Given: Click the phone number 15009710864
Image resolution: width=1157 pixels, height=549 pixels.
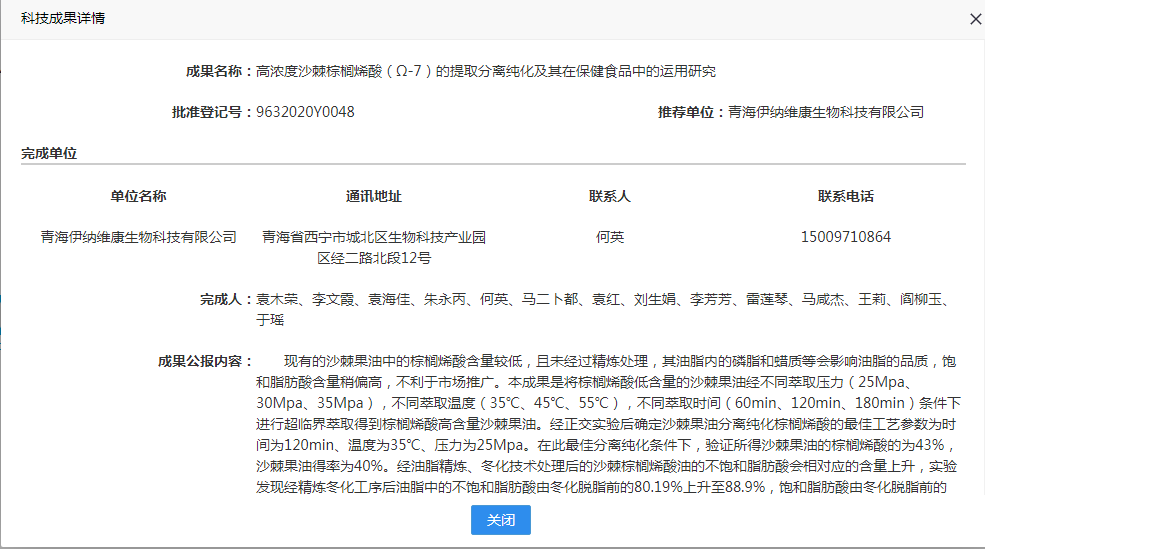Looking at the screenshot, I should tap(845, 237).
